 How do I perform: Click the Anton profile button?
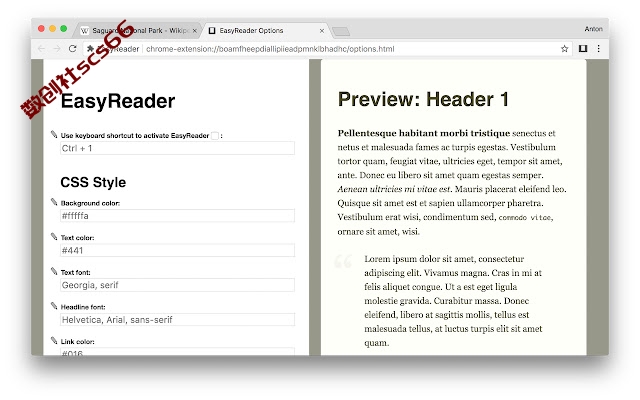pyautogui.click(x=593, y=29)
